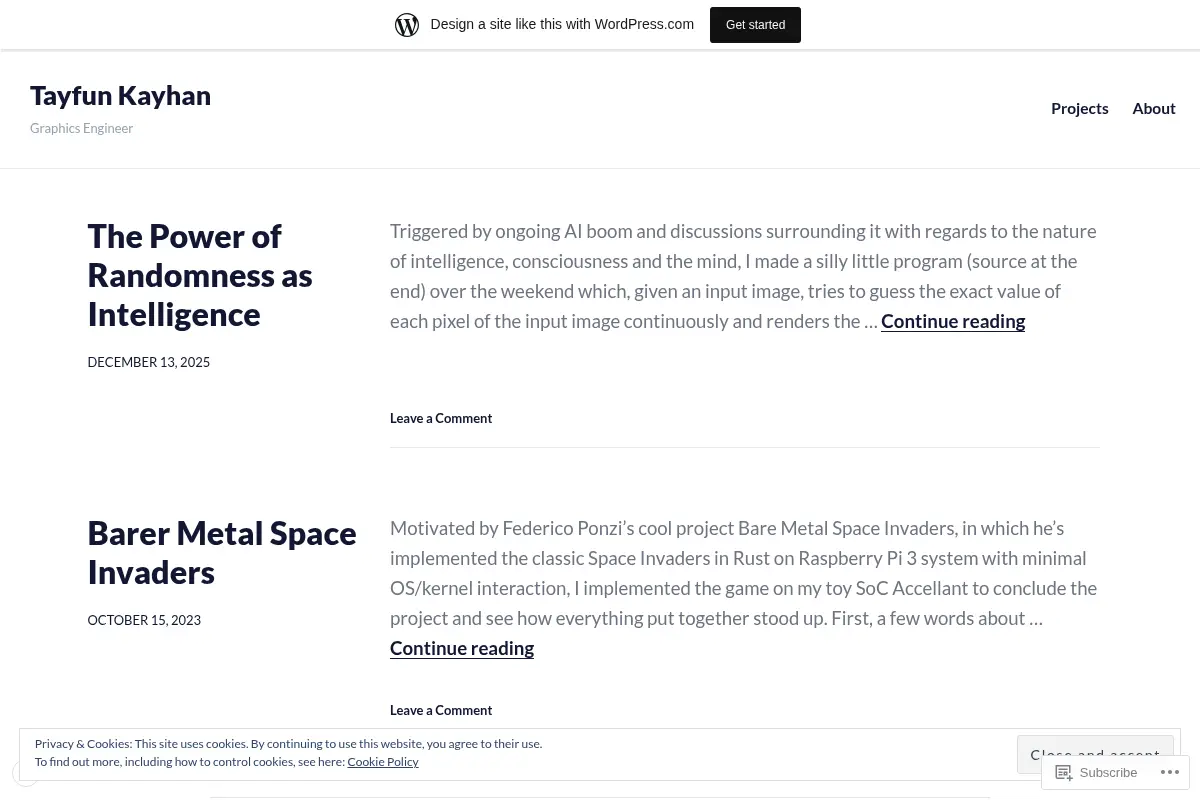
Task: Click Design a site like this with WordPress.com
Action: pos(562,24)
